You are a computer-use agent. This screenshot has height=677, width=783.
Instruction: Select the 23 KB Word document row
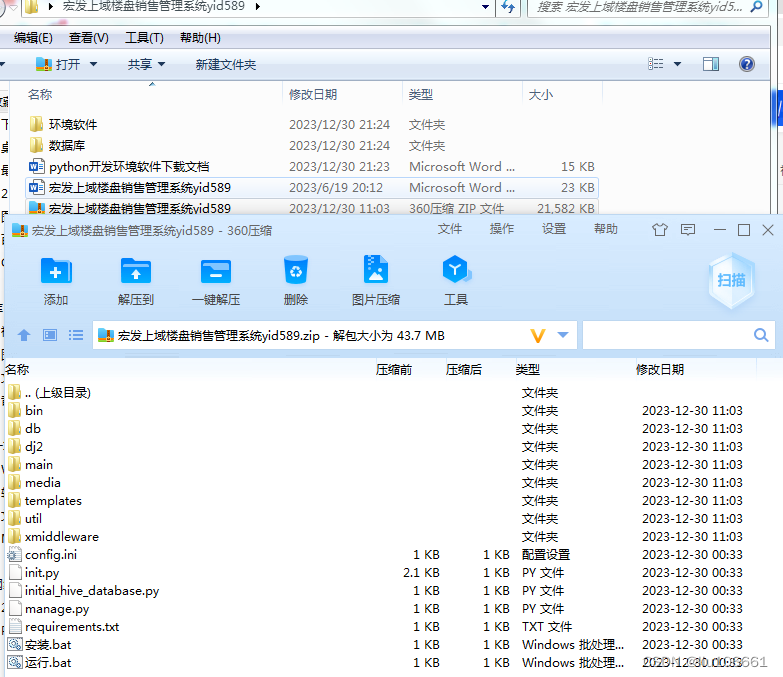click(x=312, y=188)
